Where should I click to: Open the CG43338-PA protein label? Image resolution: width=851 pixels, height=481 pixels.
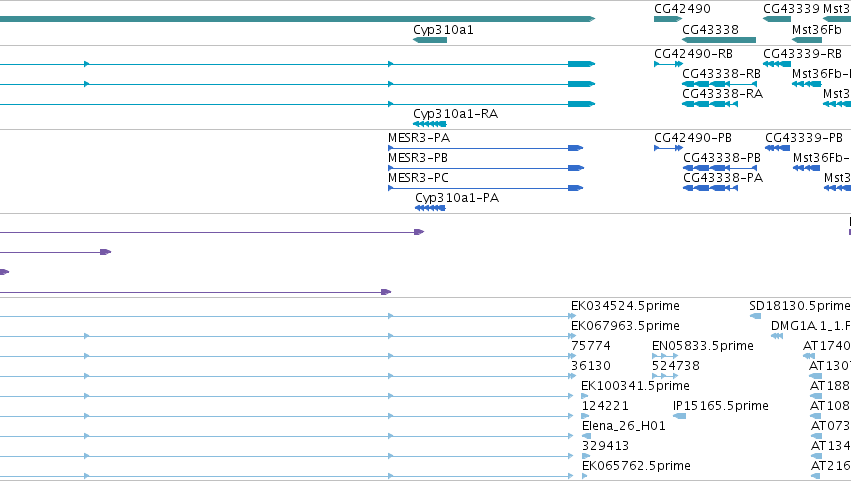[723, 178]
